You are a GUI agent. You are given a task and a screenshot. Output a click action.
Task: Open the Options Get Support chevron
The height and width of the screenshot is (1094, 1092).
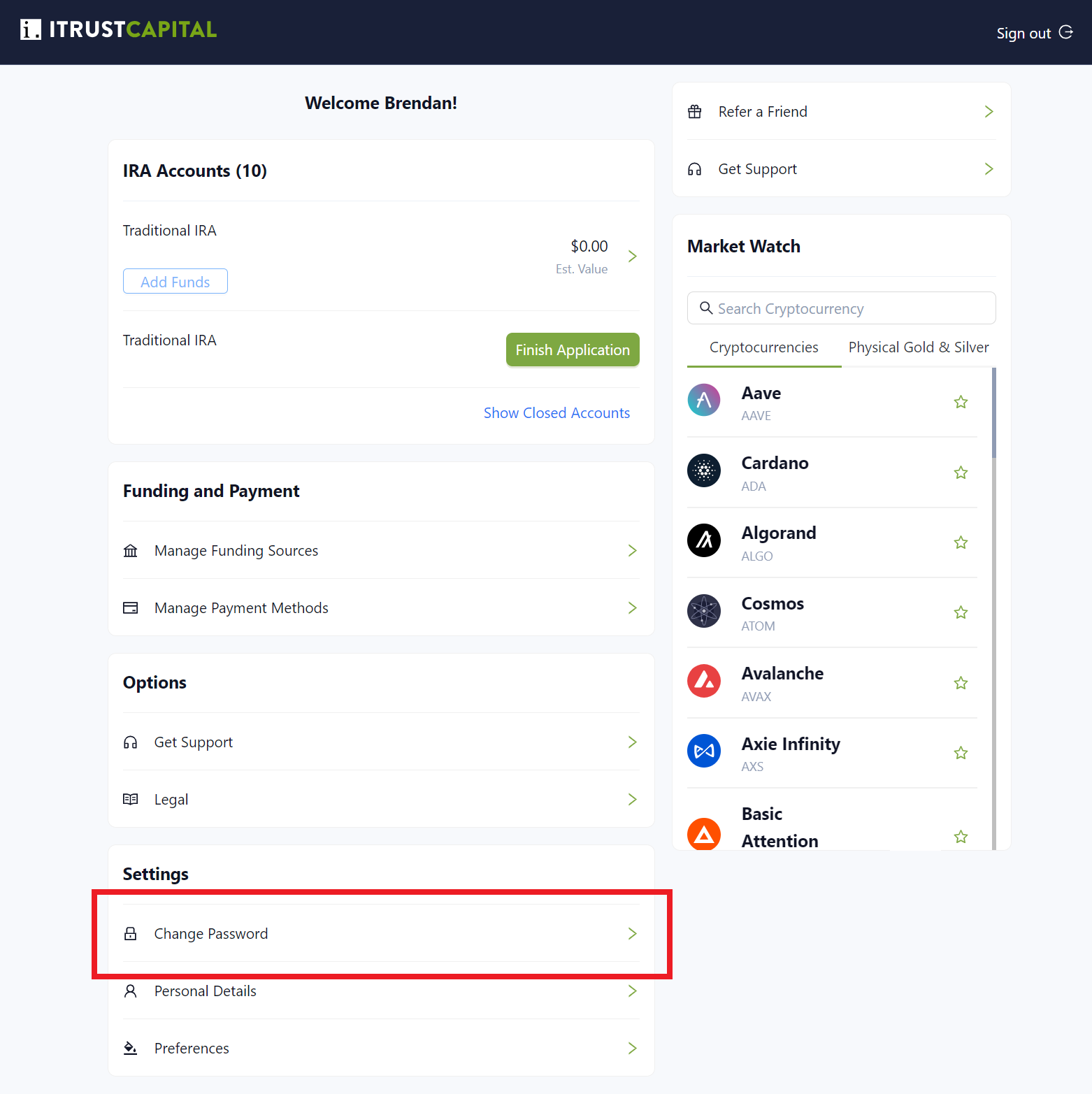633,742
